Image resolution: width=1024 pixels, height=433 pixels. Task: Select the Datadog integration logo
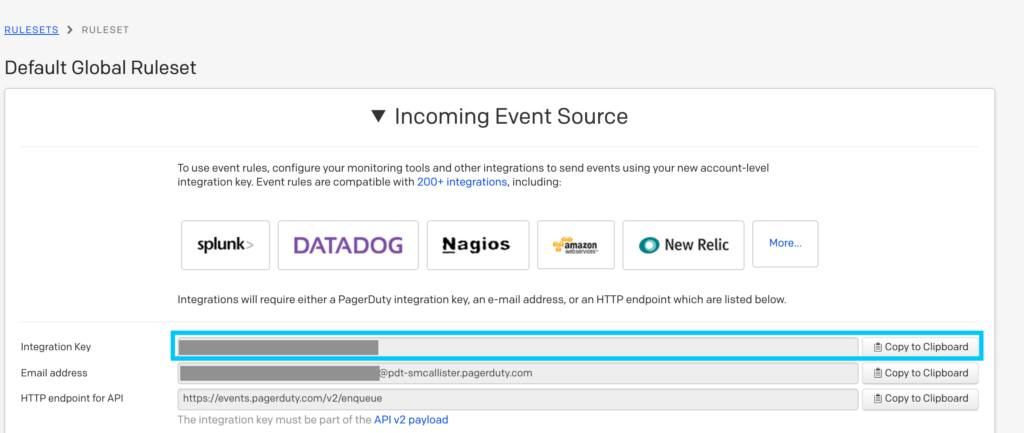pos(347,245)
